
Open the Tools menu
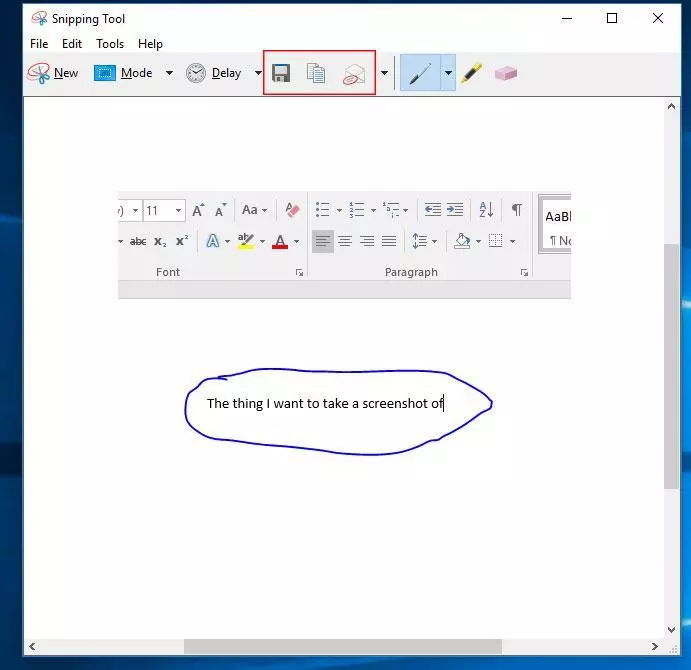[110, 44]
